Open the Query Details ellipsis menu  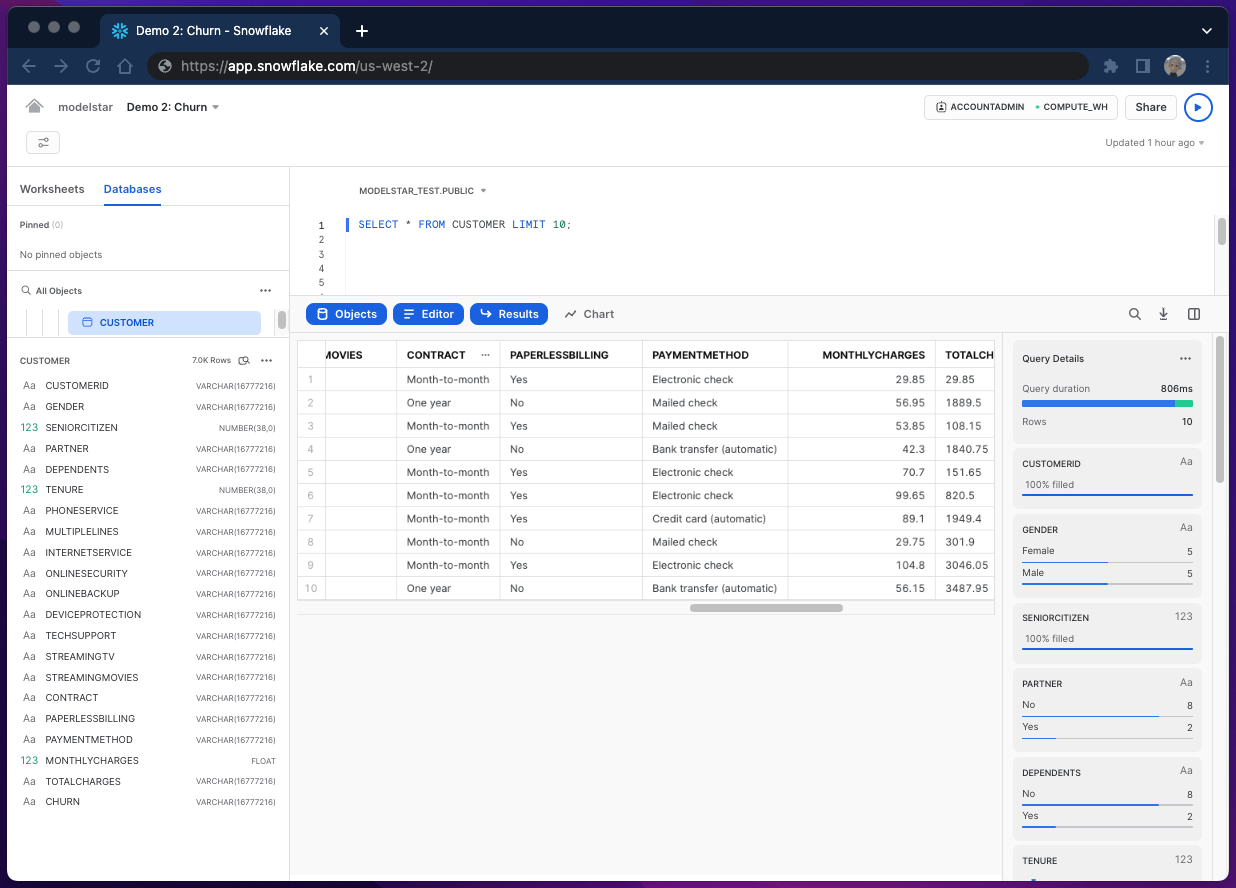pos(1185,359)
